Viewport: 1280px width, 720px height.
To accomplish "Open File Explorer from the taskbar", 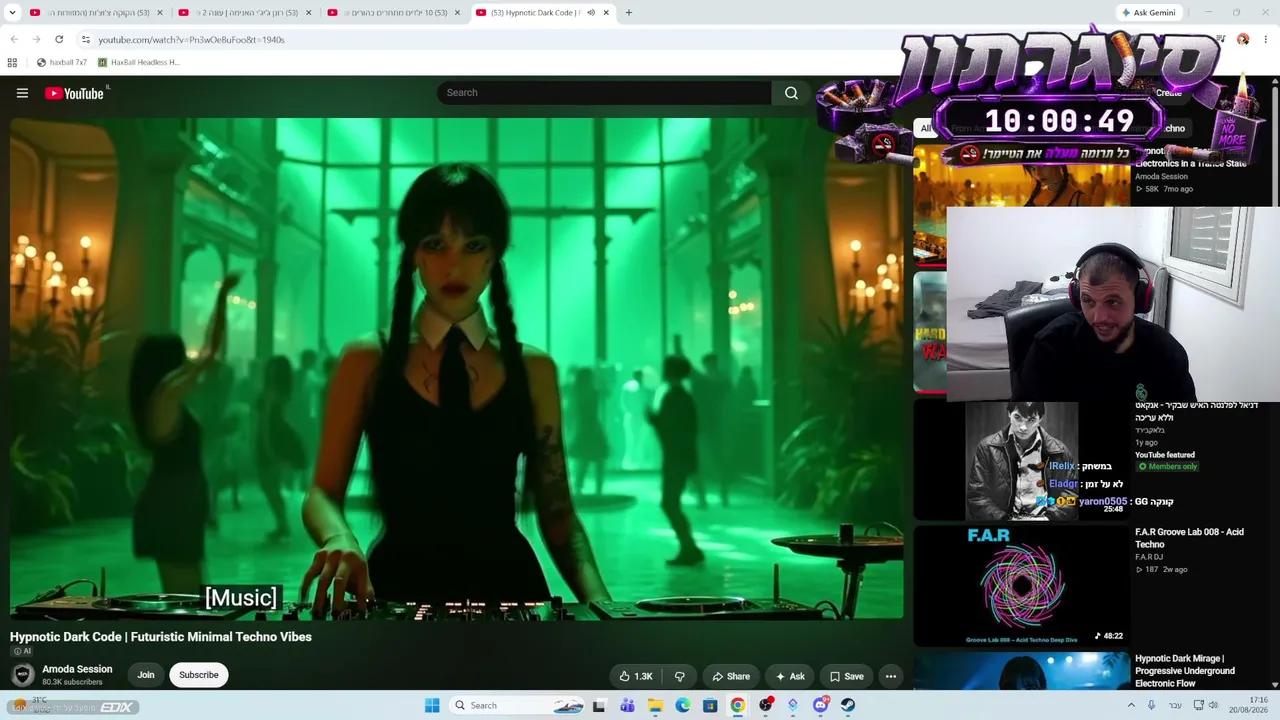I will (655, 705).
